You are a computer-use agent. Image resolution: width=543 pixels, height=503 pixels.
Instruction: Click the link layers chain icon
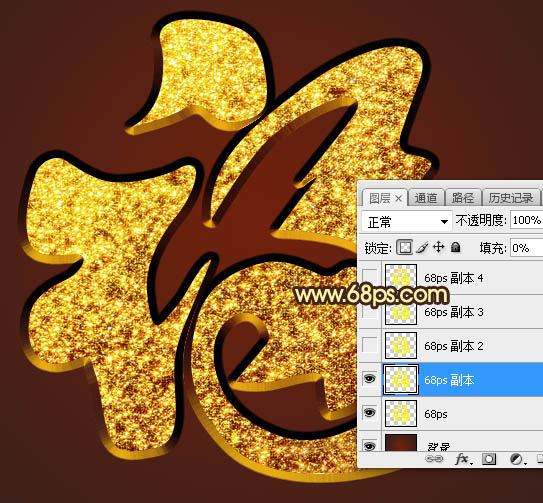[x=434, y=459]
